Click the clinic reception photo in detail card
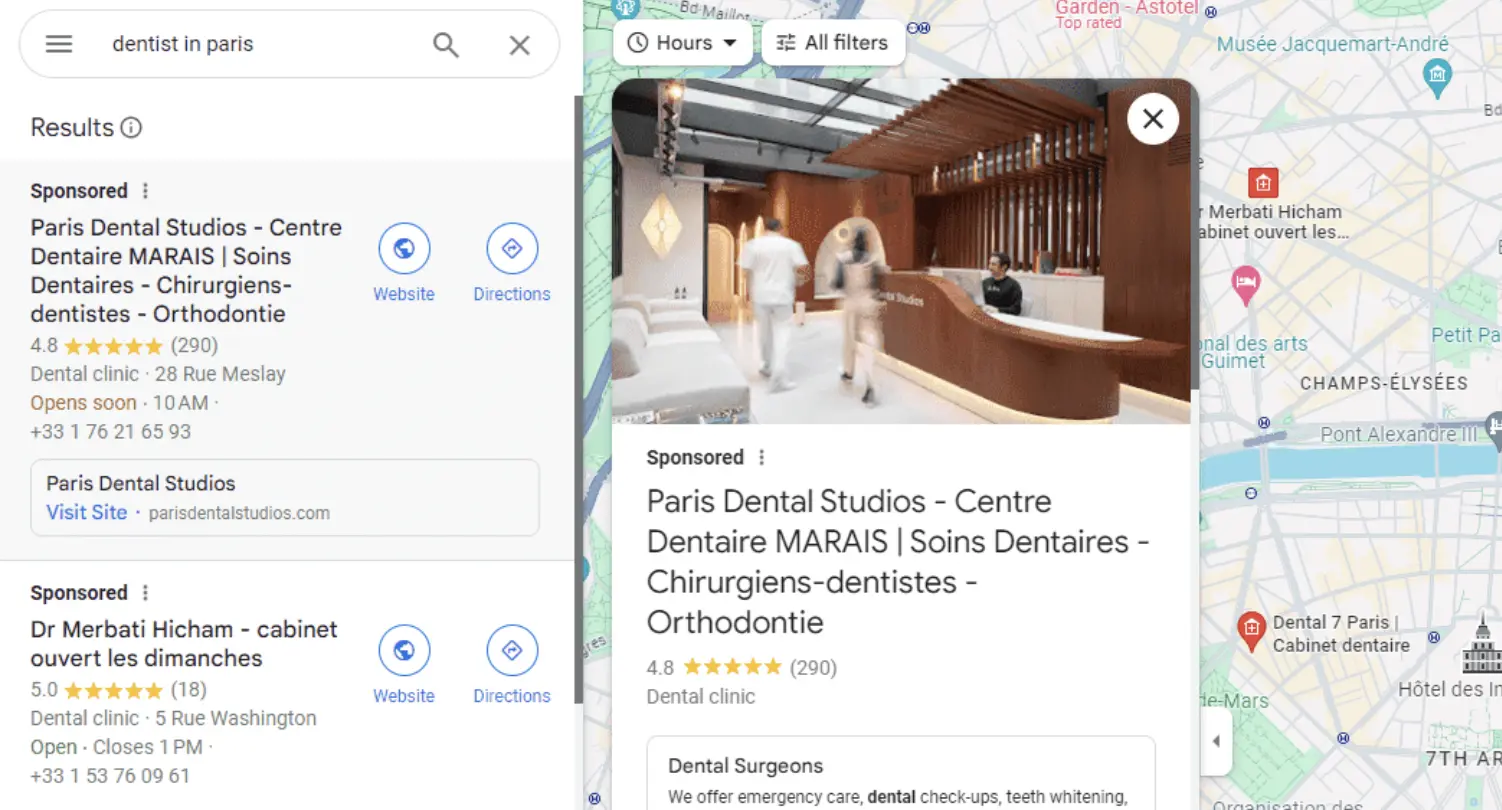The height and width of the screenshot is (810, 1502). (901, 251)
